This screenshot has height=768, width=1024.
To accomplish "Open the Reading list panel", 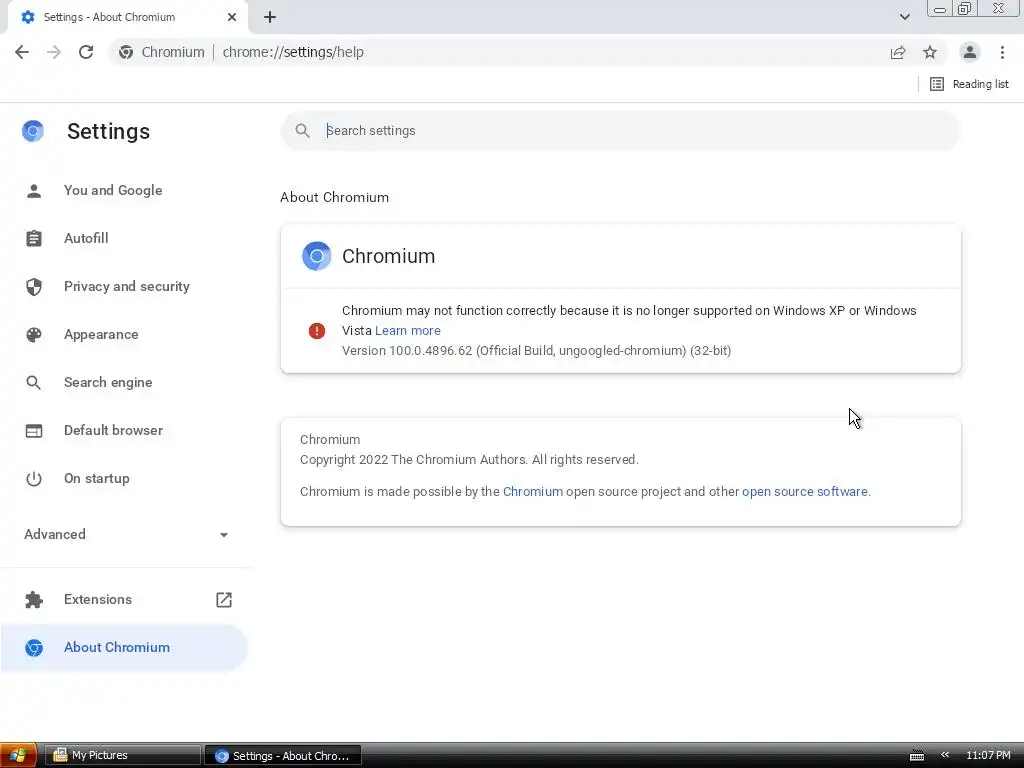I will pos(969,84).
